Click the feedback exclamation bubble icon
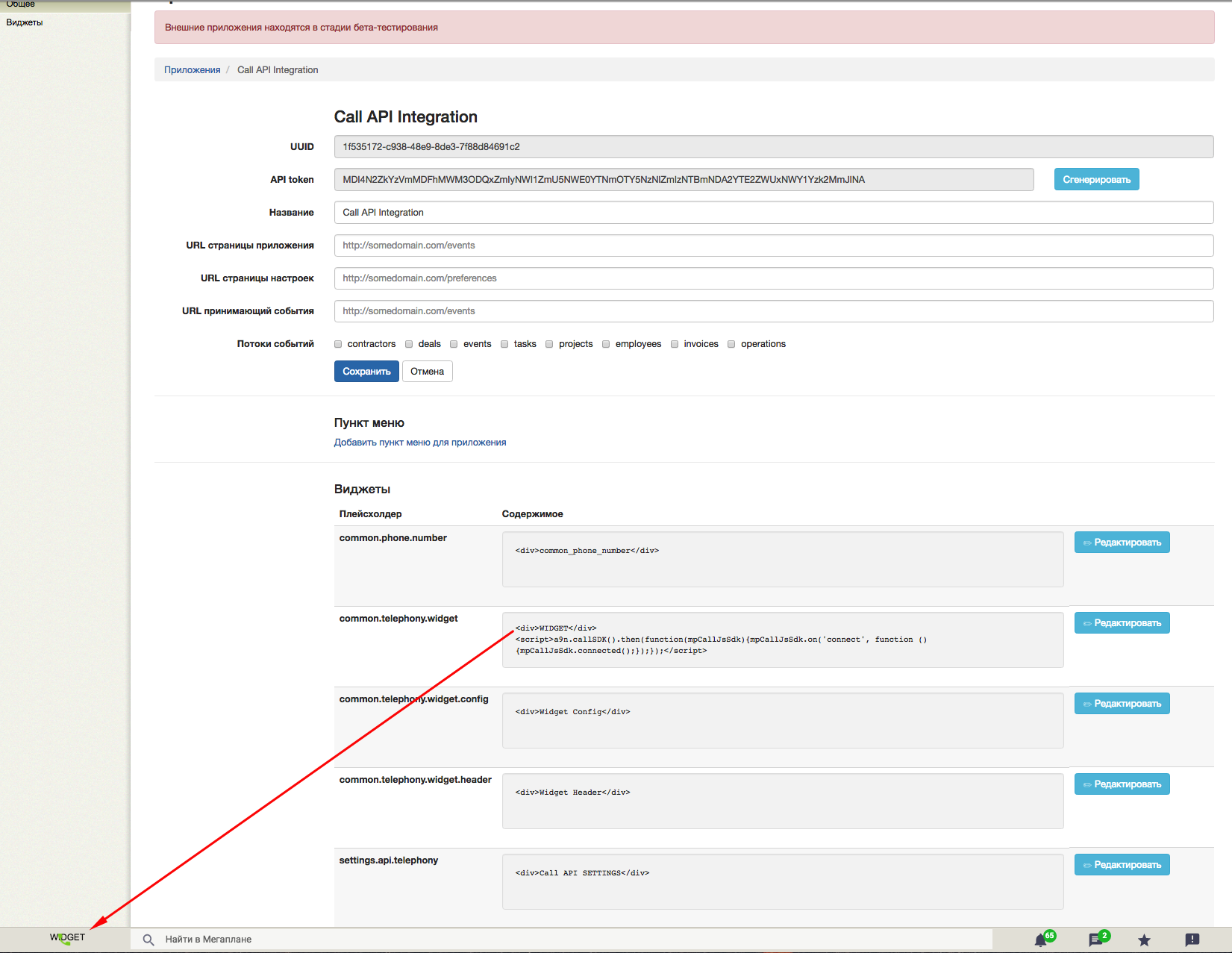Image resolution: width=1232 pixels, height=953 pixels. (x=1192, y=940)
